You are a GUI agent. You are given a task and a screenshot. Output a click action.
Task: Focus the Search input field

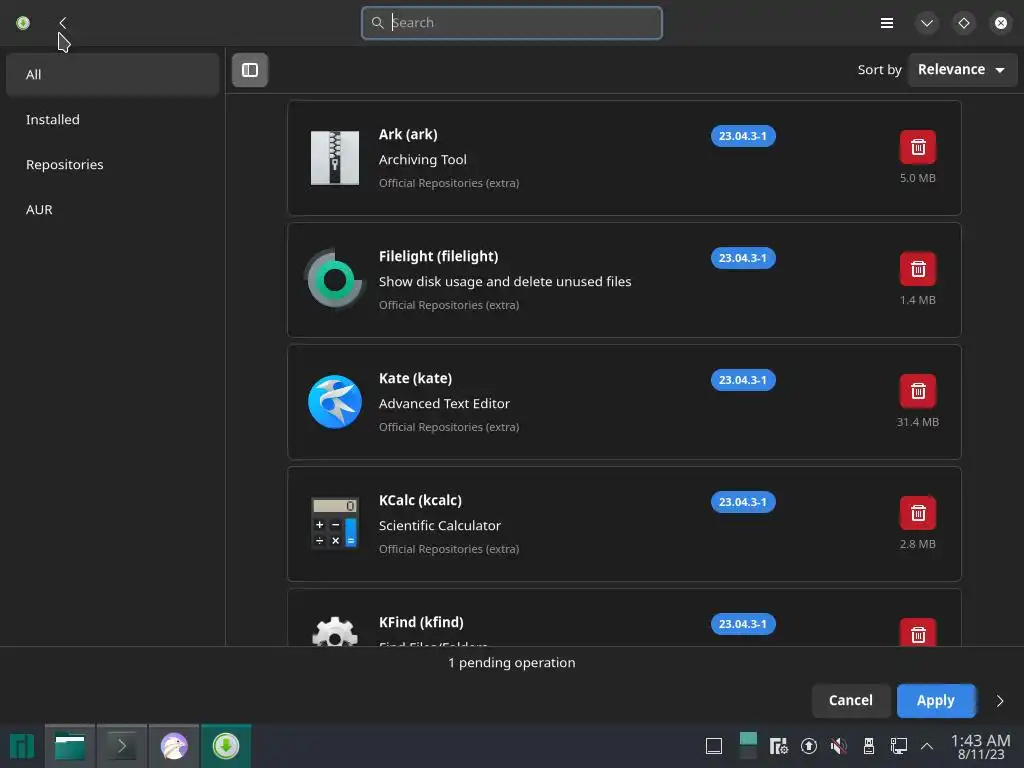(x=512, y=23)
